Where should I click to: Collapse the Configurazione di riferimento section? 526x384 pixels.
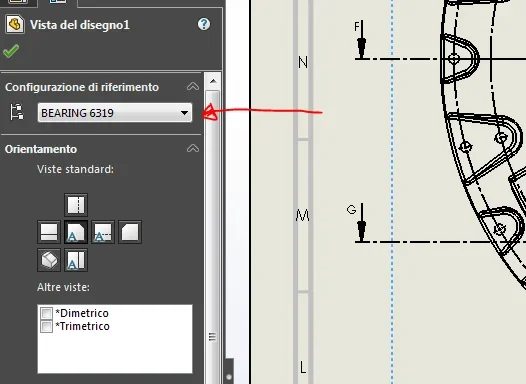pyautogui.click(x=193, y=87)
